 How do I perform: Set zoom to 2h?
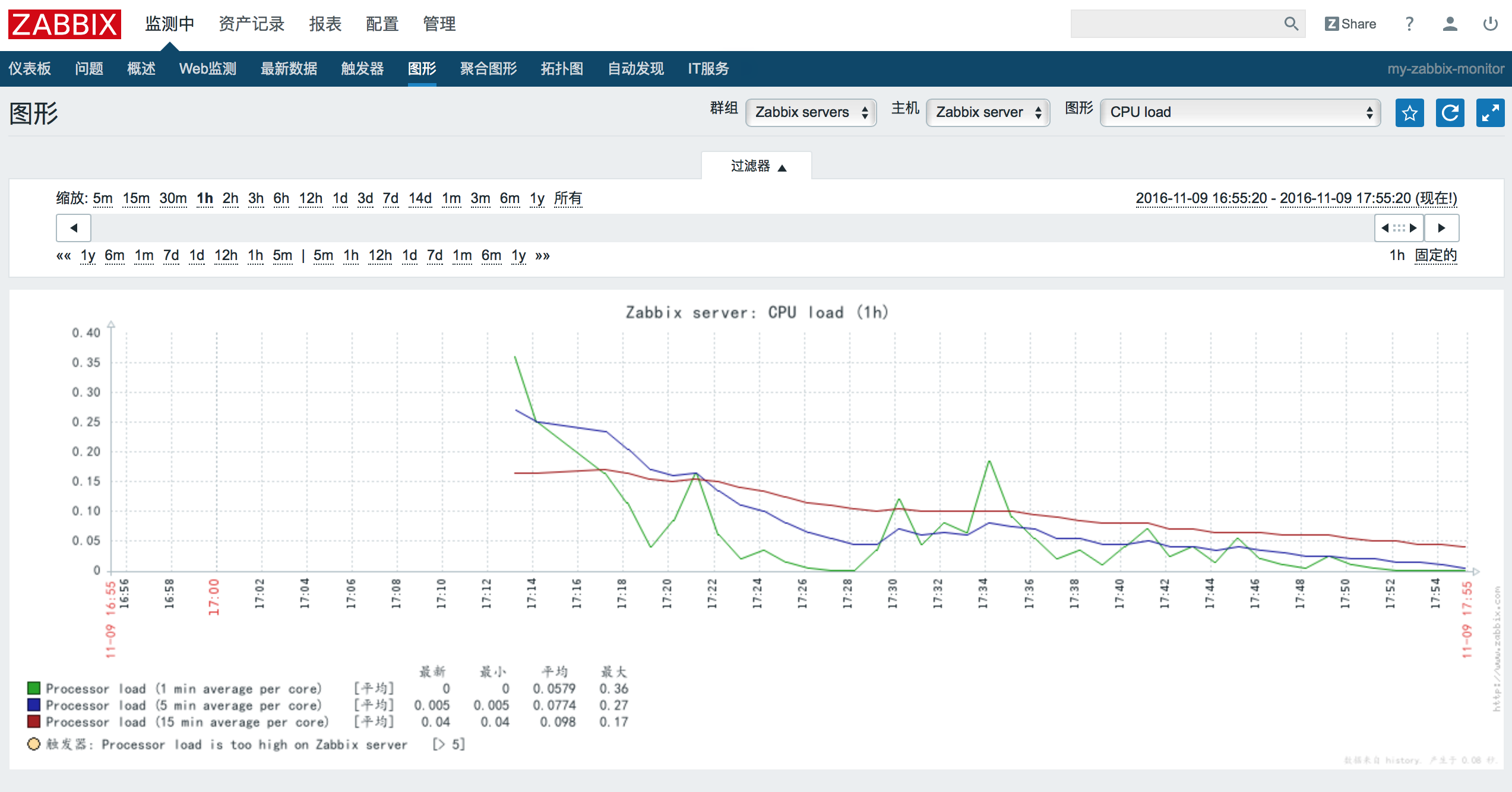pyautogui.click(x=230, y=198)
